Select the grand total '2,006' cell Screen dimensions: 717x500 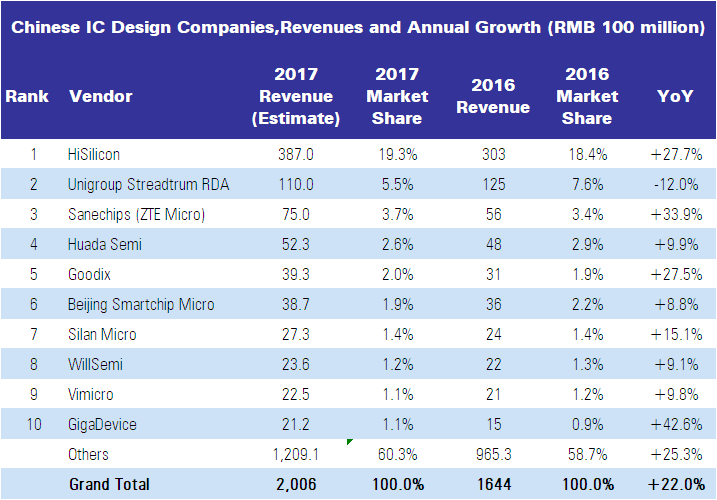[x=296, y=484]
